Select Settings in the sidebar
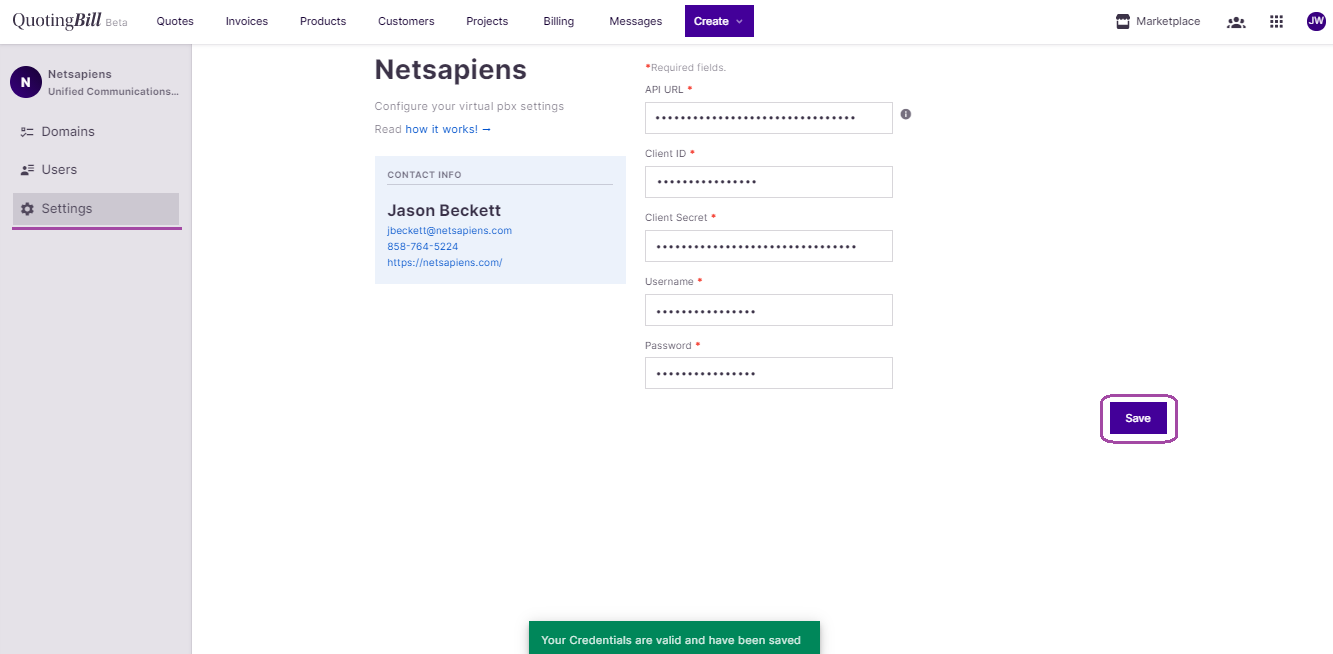Viewport: 1333px width, 654px height. (x=67, y=209)
